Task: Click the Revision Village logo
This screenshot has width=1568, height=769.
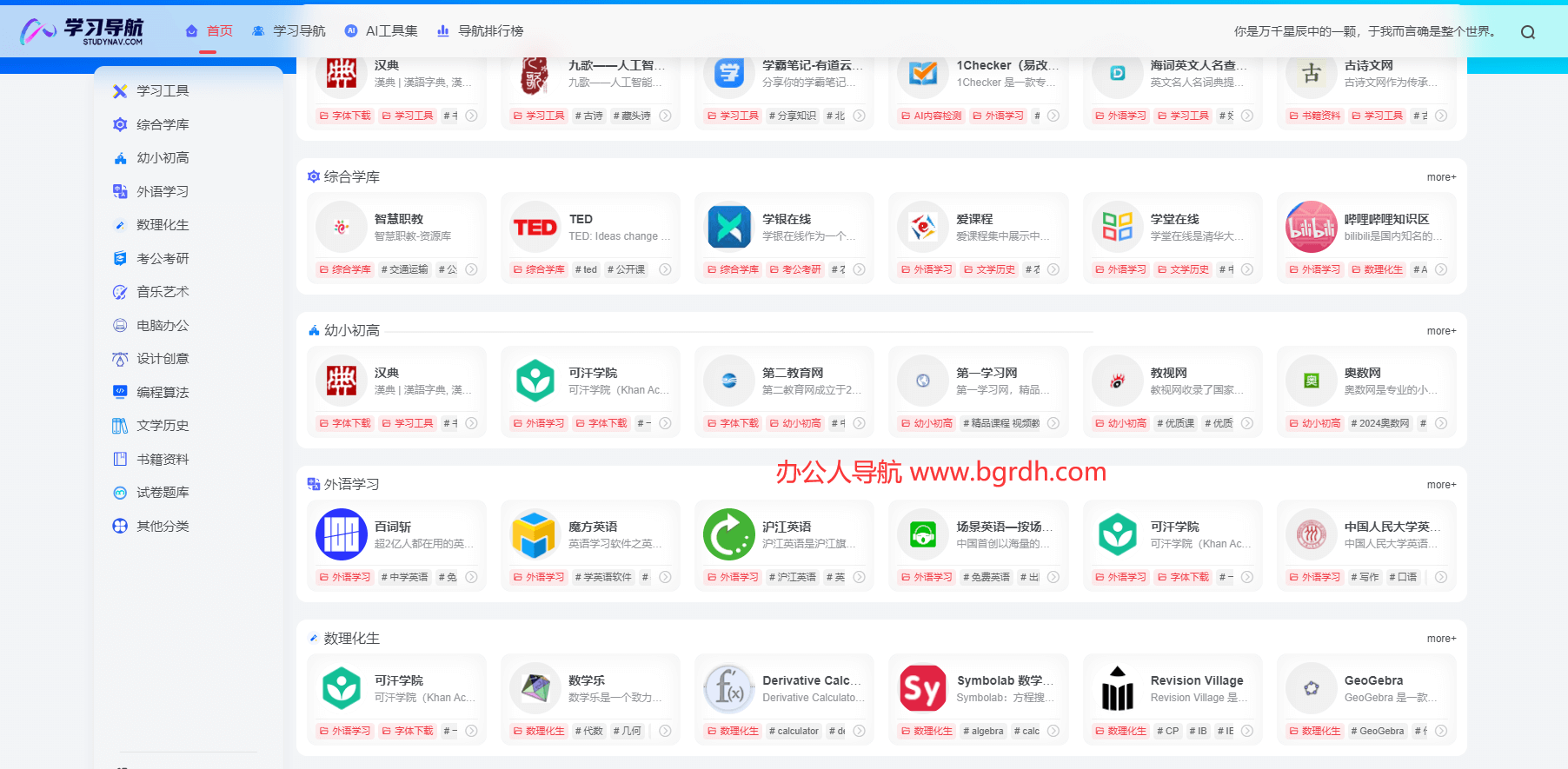Action: (1117, 689)
